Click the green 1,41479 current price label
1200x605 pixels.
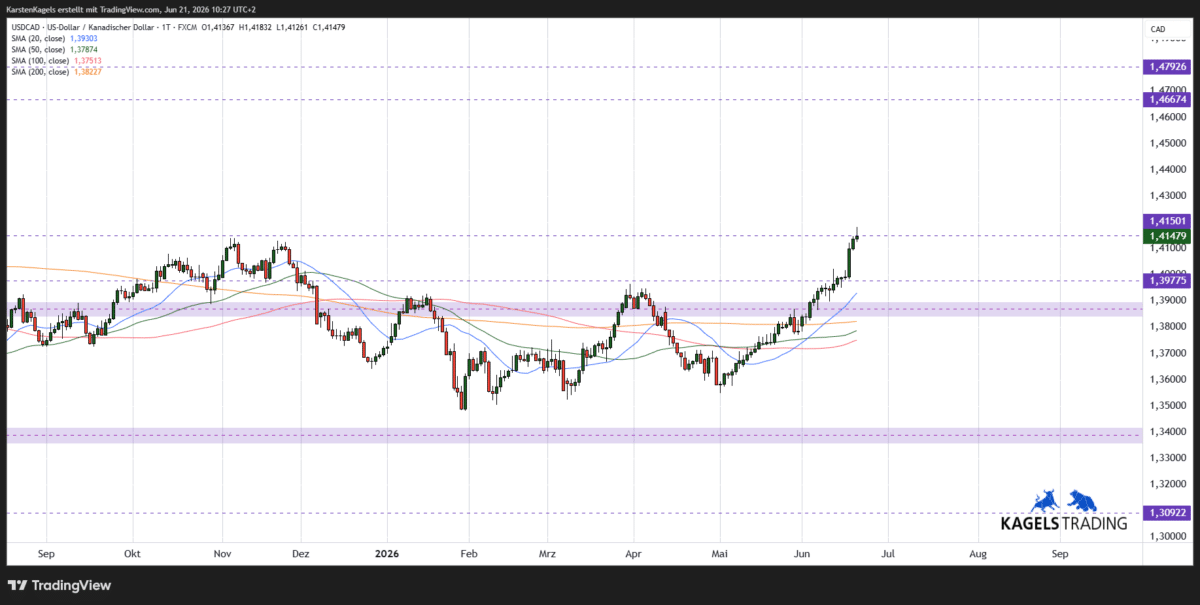[1167, 236]
